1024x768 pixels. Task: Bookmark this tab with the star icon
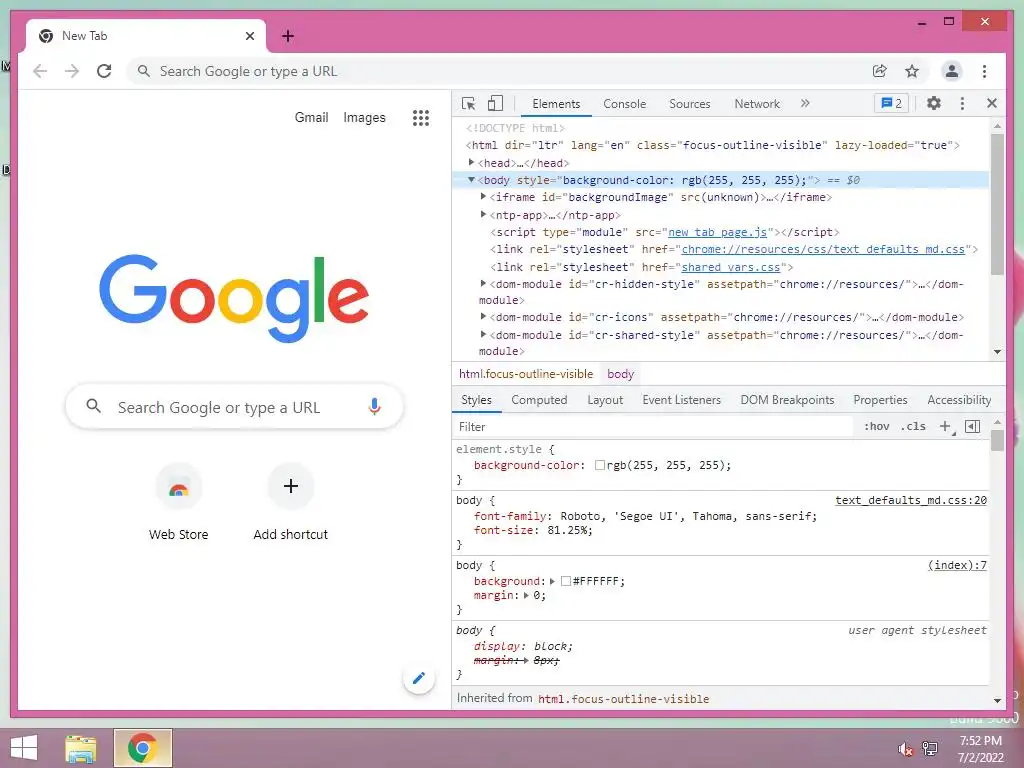[912, 71]
